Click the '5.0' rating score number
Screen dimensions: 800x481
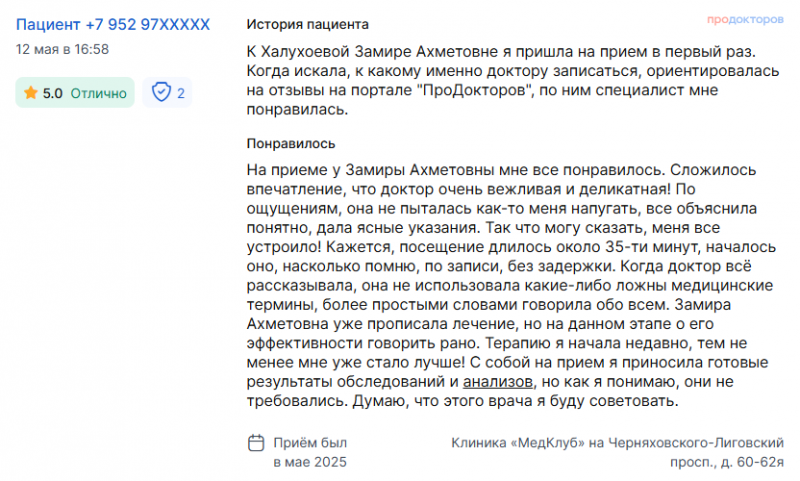[53, 93]
